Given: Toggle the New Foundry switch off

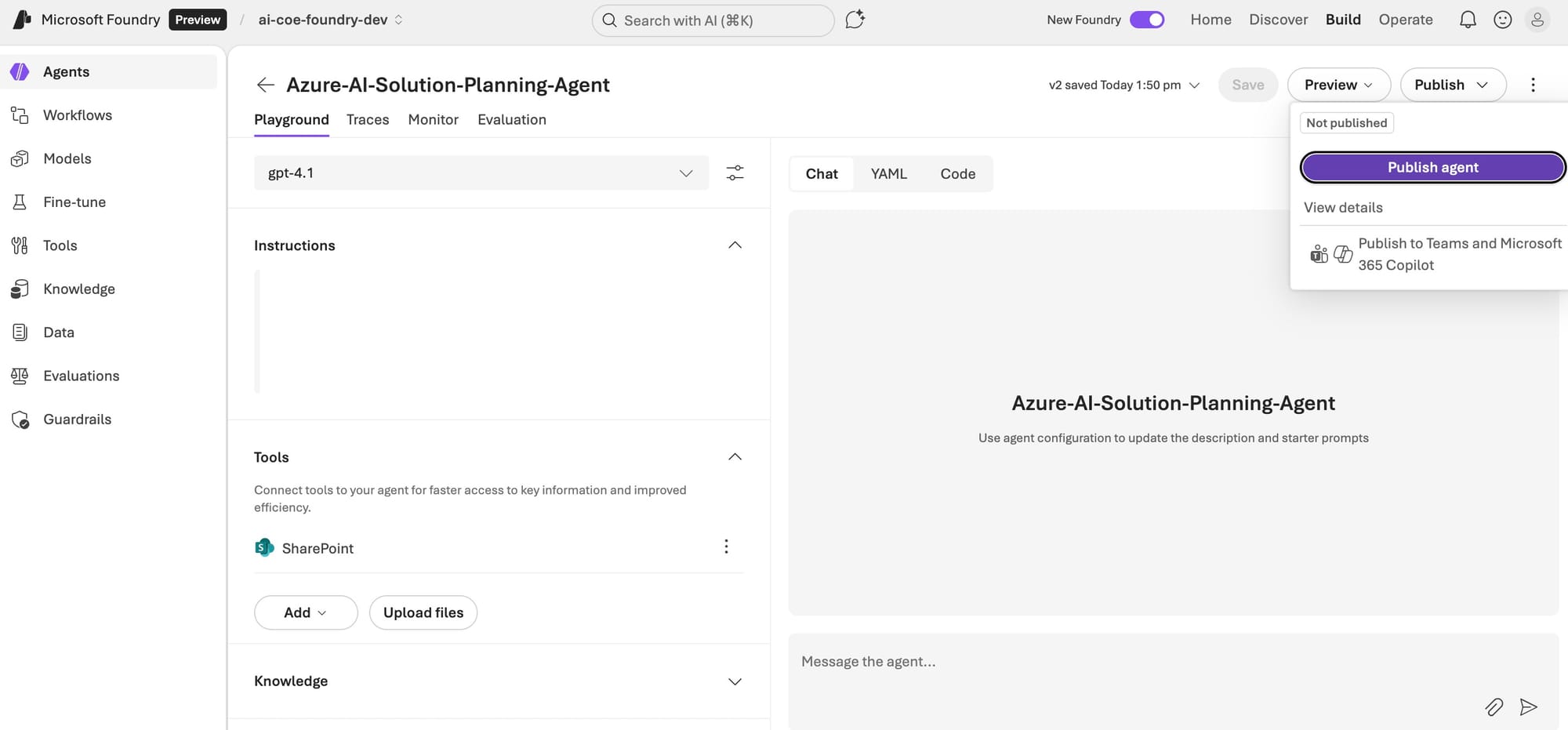Looking at the screenshot, I should click(x=1146, y=20).
